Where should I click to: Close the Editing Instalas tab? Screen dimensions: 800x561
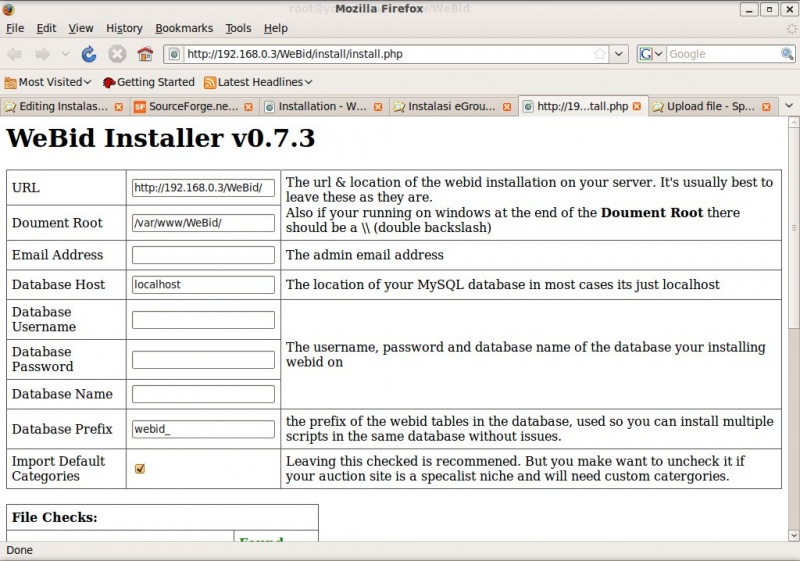[x=119, y=106]
